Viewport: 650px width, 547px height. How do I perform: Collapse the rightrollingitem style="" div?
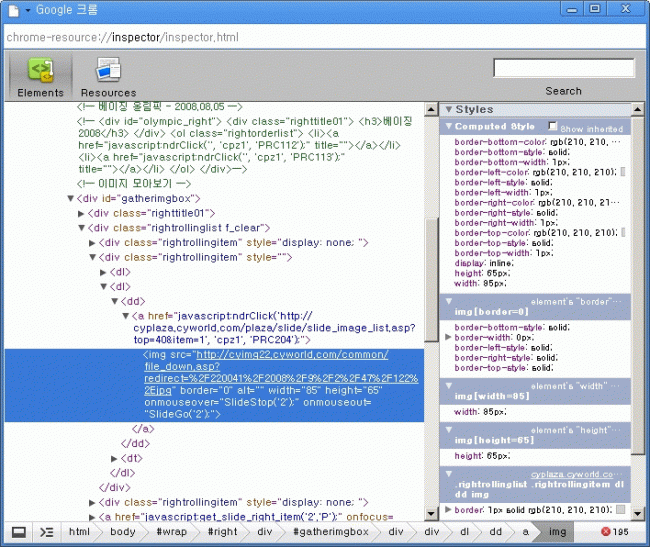tap(92, 257)
